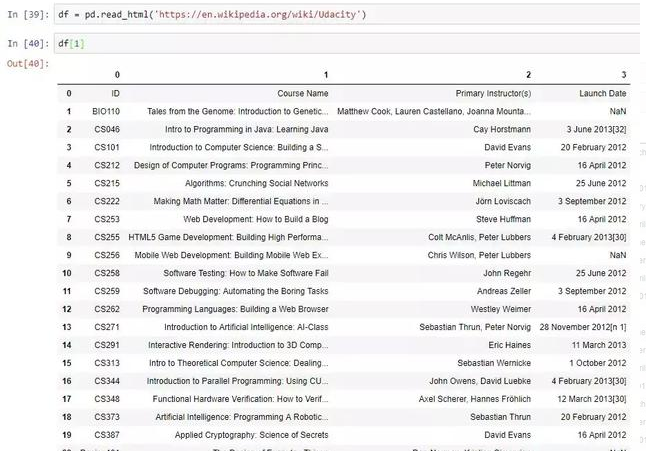
Task: Select row index 13 in the dataframe
Action: (67, 327)
